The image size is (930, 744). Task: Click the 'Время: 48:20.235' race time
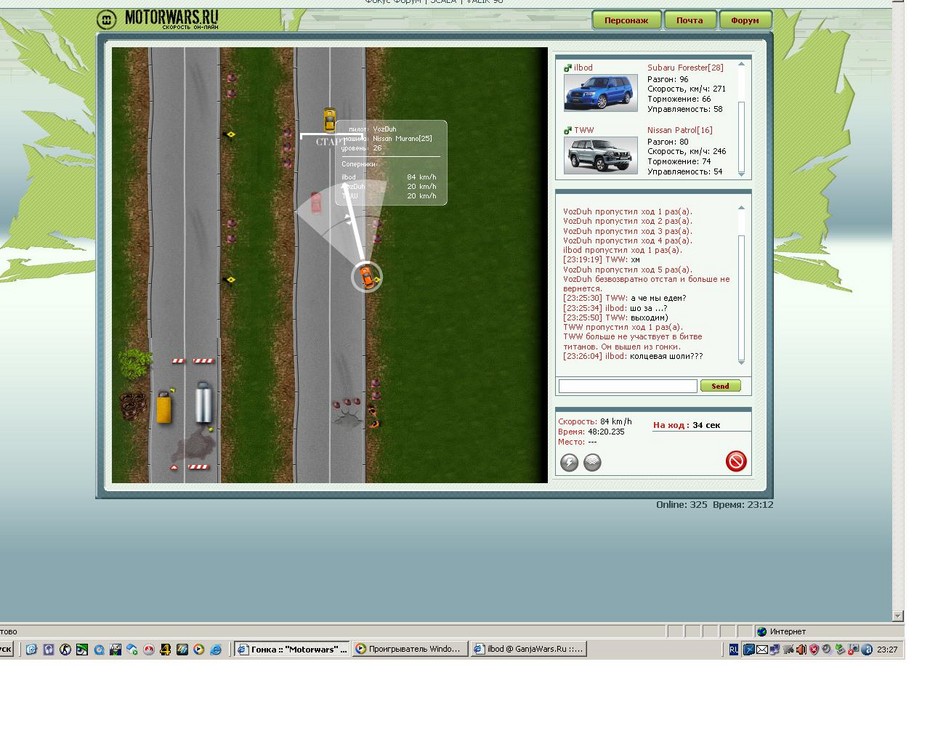click(x=591, y=431)
